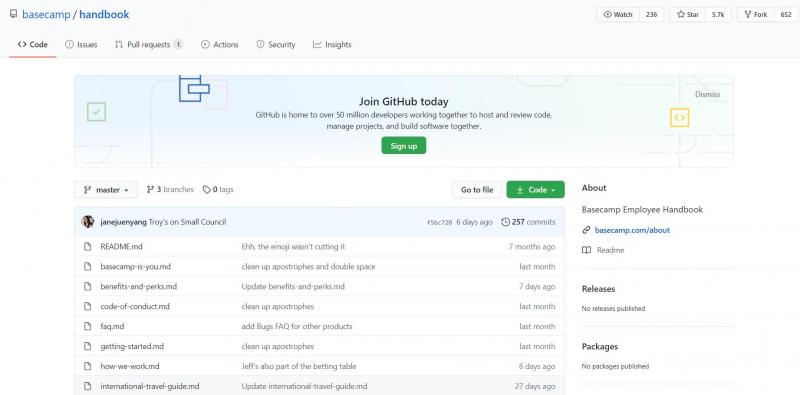Click the repository book icon beside basecamp
Image resolution: width=800 pixels, height=395 pixels.
[x=13, y=14]
